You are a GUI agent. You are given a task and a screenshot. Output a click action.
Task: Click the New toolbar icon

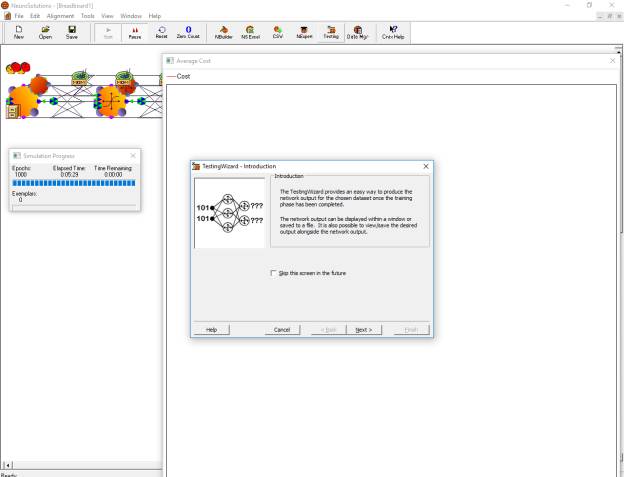(19, 32)
